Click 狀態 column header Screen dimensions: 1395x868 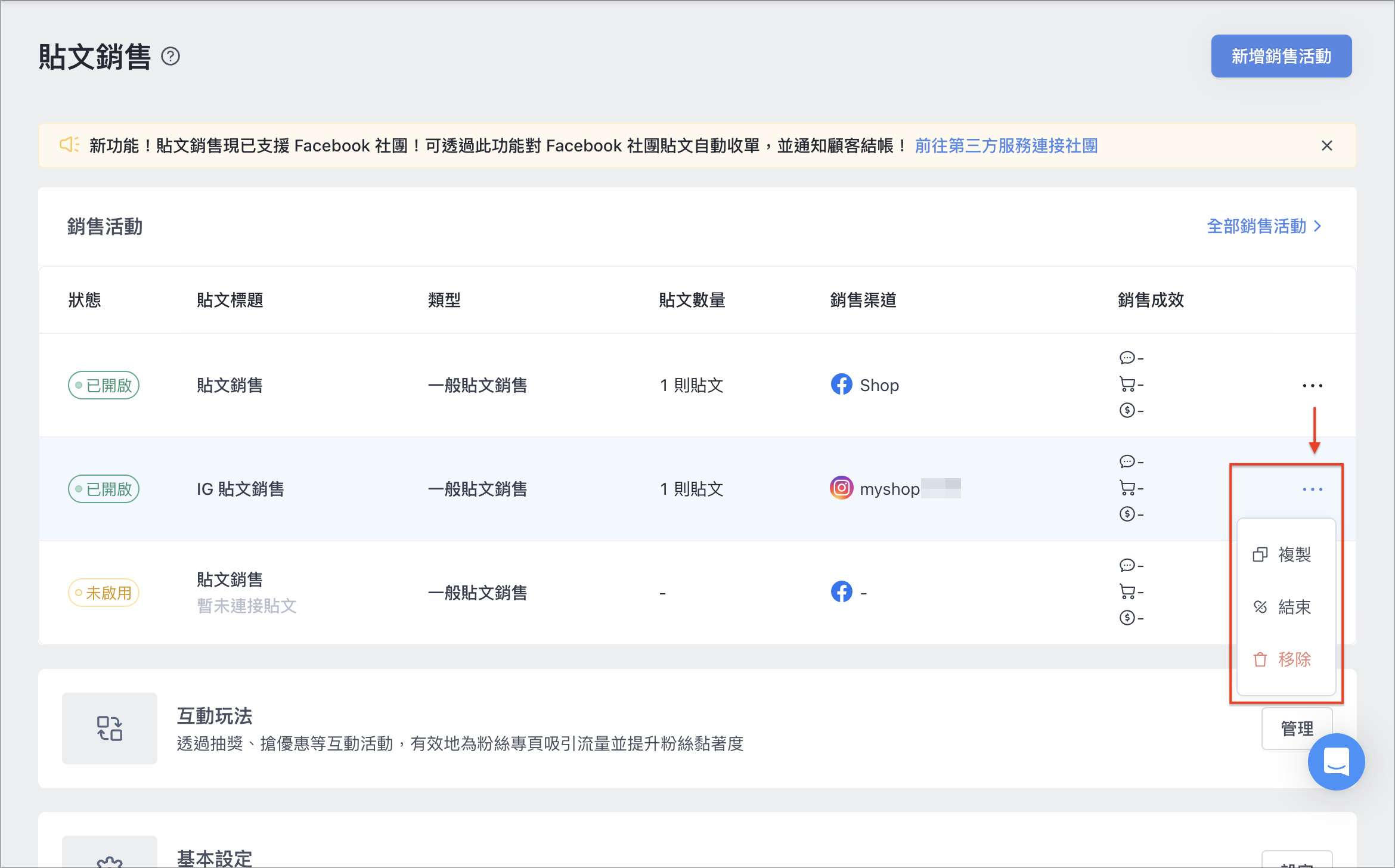[x=85, y=300]
